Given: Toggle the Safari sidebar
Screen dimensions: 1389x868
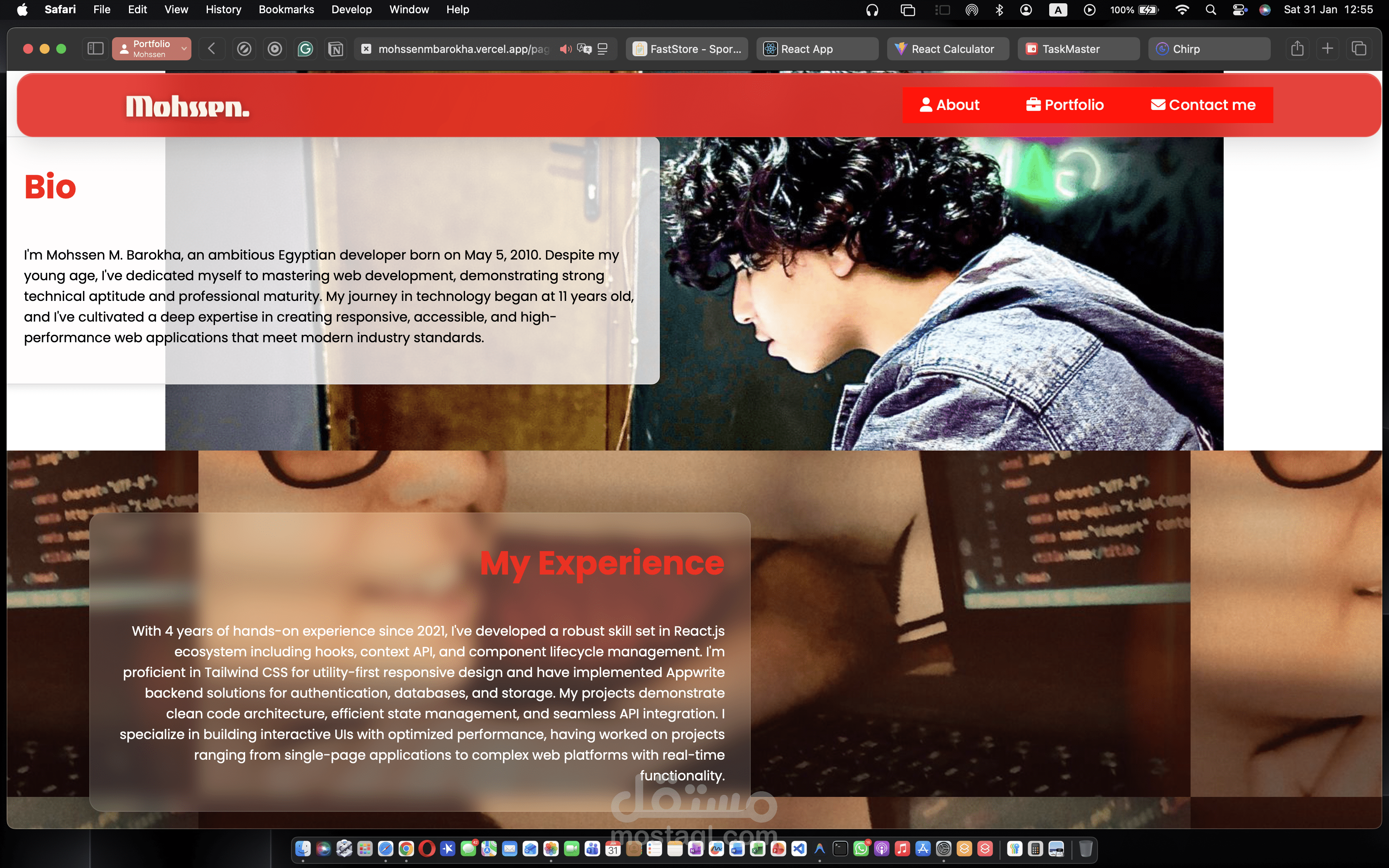Looking at the screenshot, I should click(x=95, y=49).
